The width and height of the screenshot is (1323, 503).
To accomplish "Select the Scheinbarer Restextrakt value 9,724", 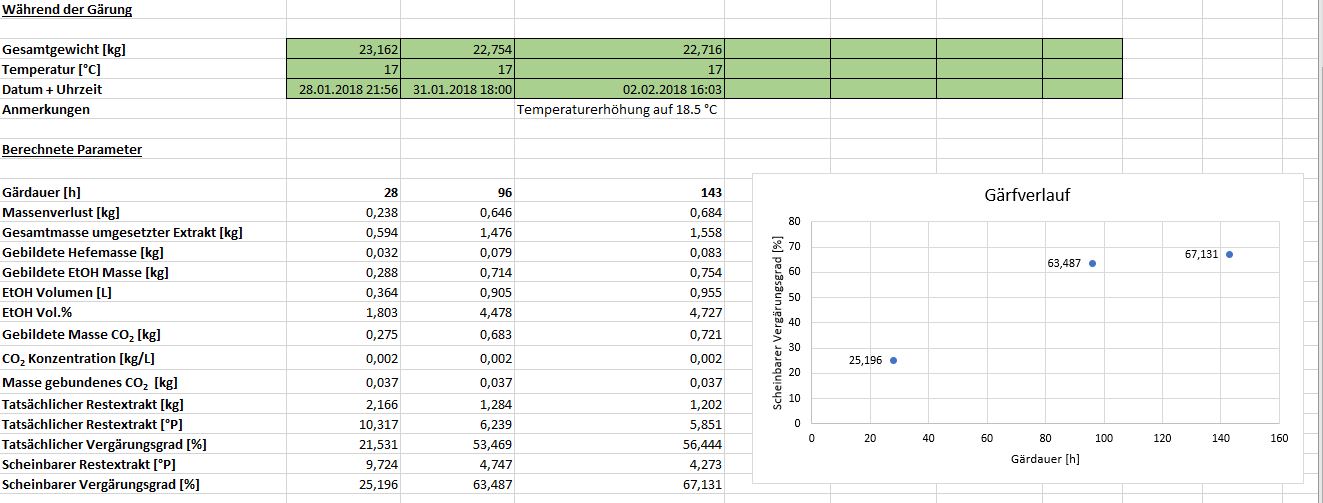I will 343,463.
